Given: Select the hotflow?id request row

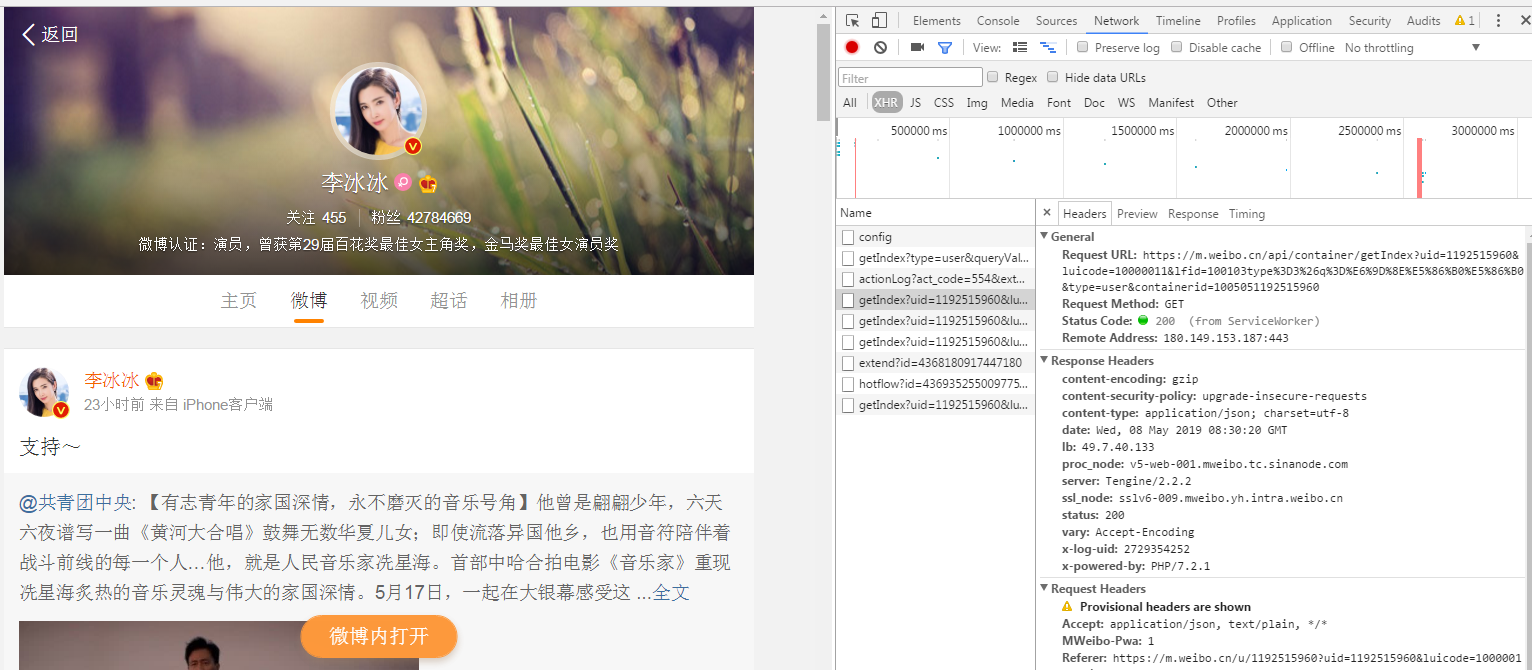Looking at the screenshot, I should pos(936,384).
